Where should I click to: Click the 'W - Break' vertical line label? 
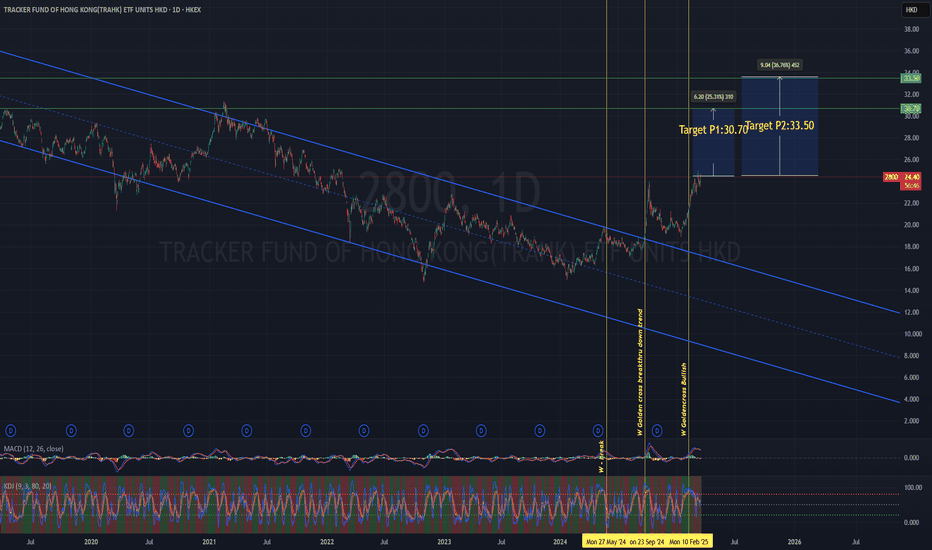601,457
